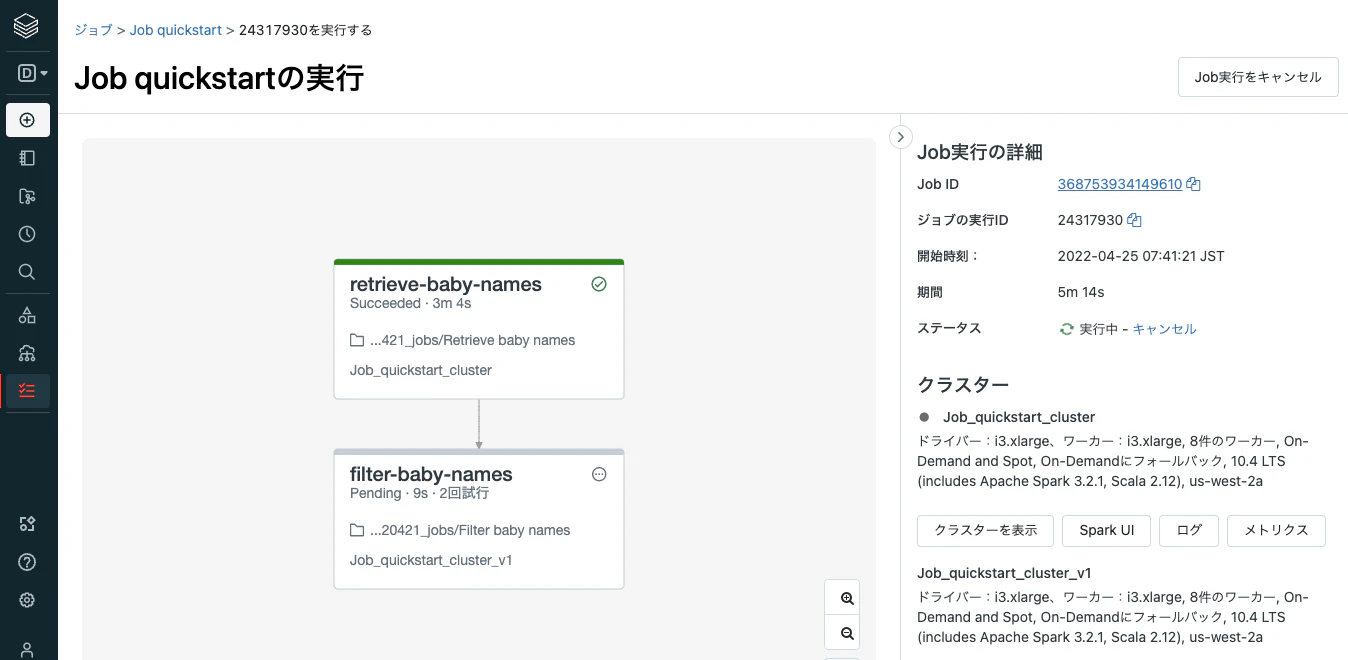Screen dimensions: 1348x660
Task: Open the Workspace icon in sidebar
Action: pyautogui.click(x=27, y=158)
